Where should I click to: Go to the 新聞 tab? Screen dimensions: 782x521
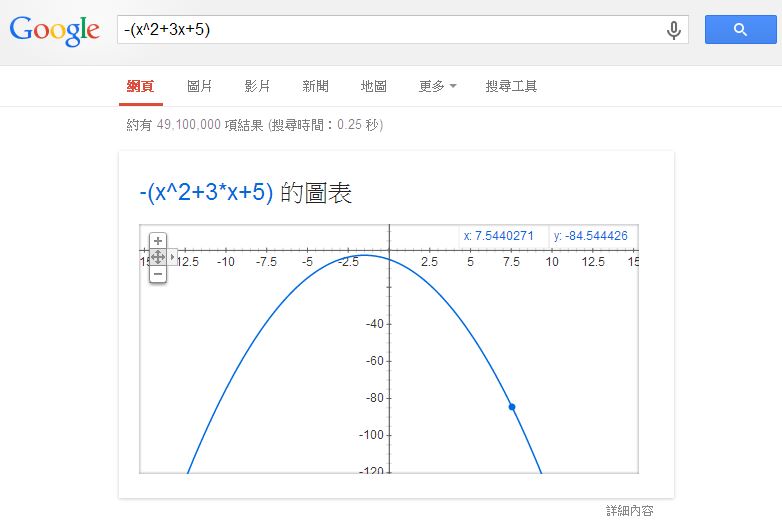click(x=315, y=86)
